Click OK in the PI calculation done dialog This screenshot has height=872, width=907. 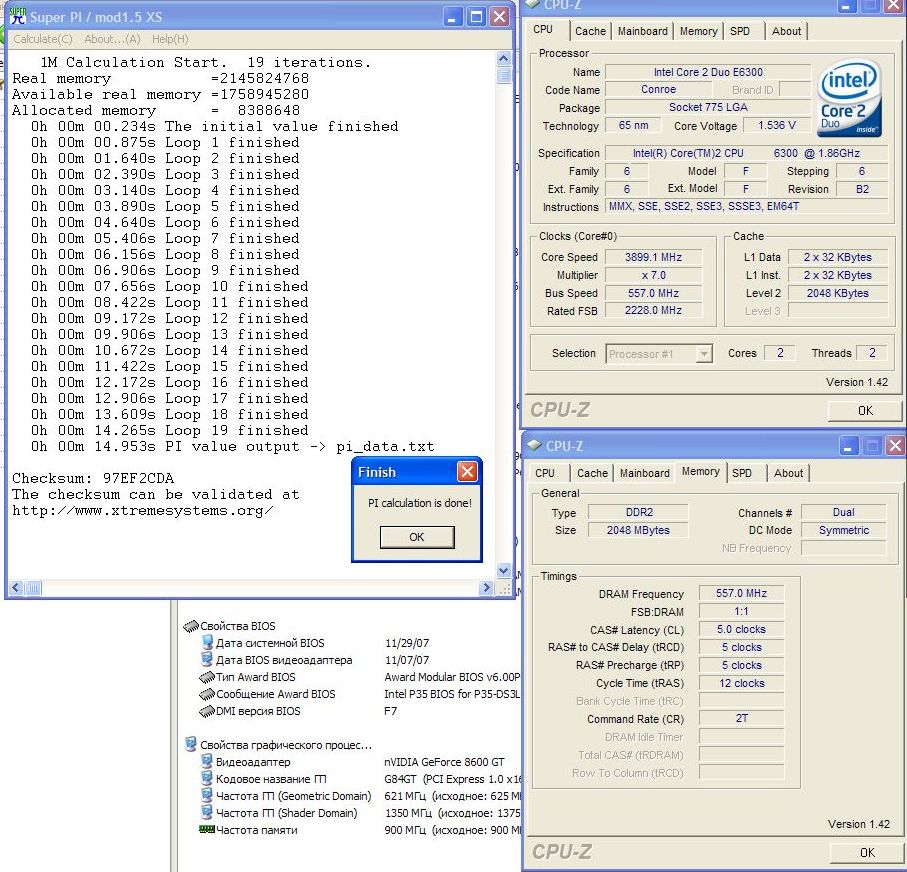417,537
